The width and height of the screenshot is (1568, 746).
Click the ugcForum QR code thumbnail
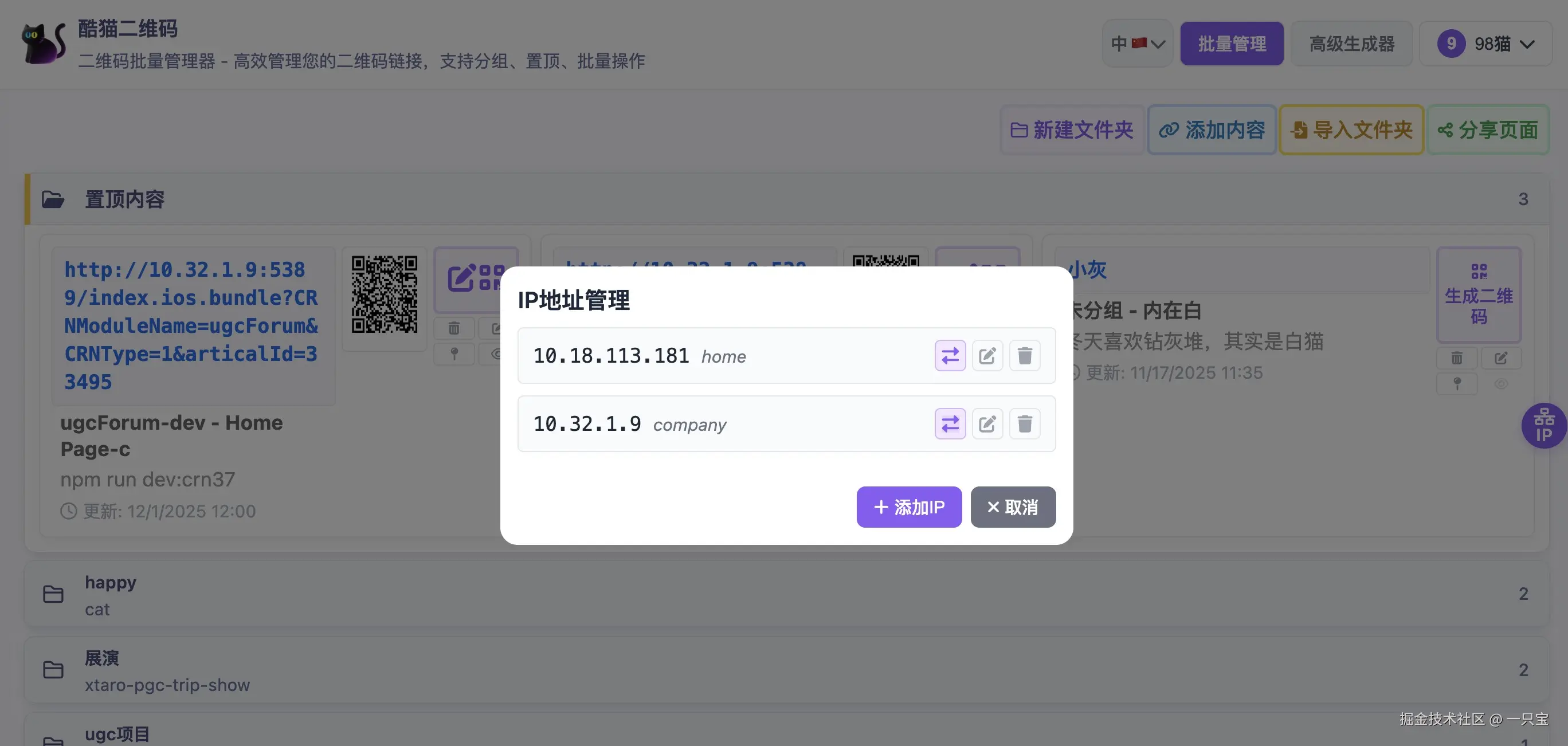(x=384, y=295)
